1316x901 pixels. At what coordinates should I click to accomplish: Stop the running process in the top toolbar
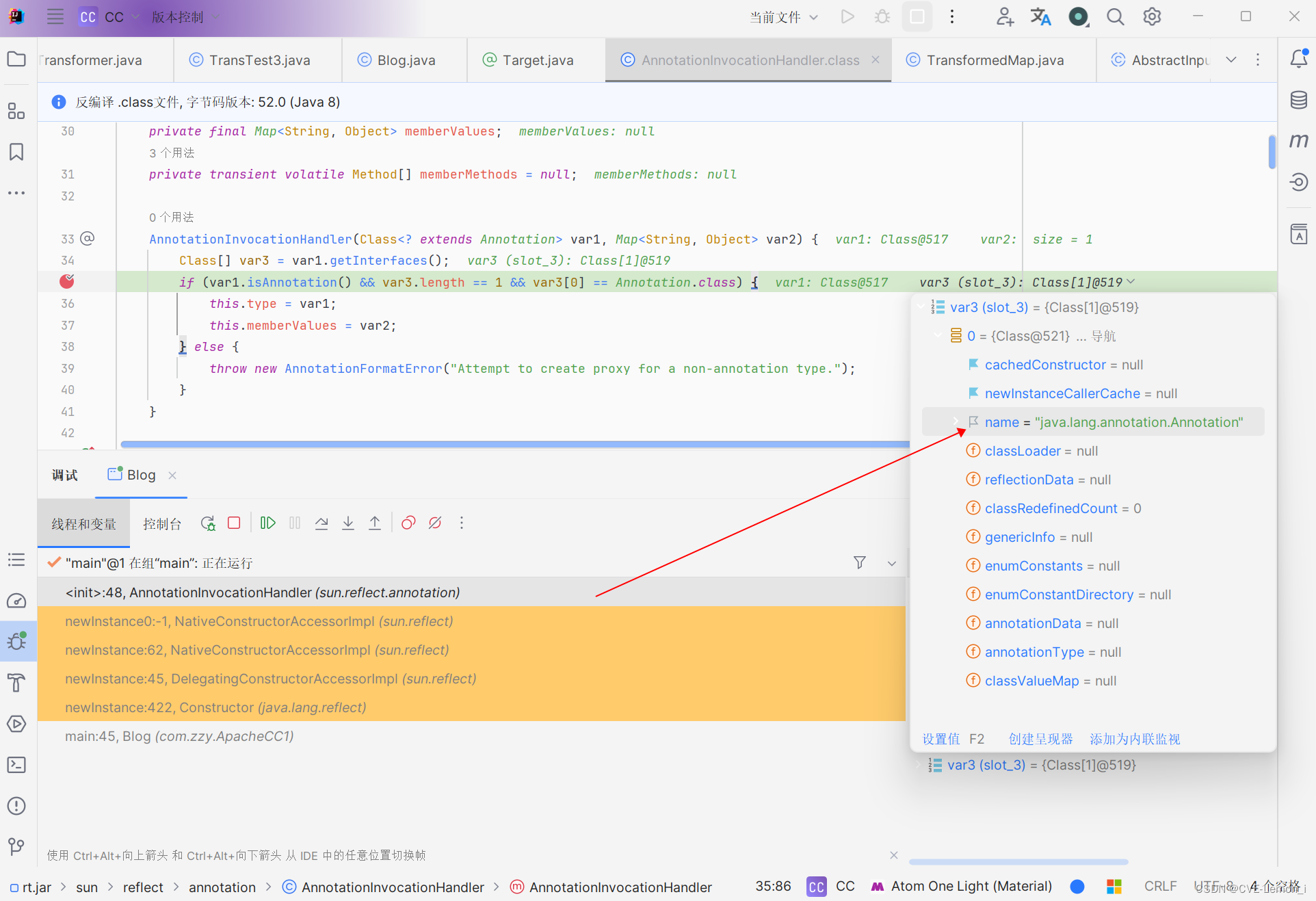917,16
